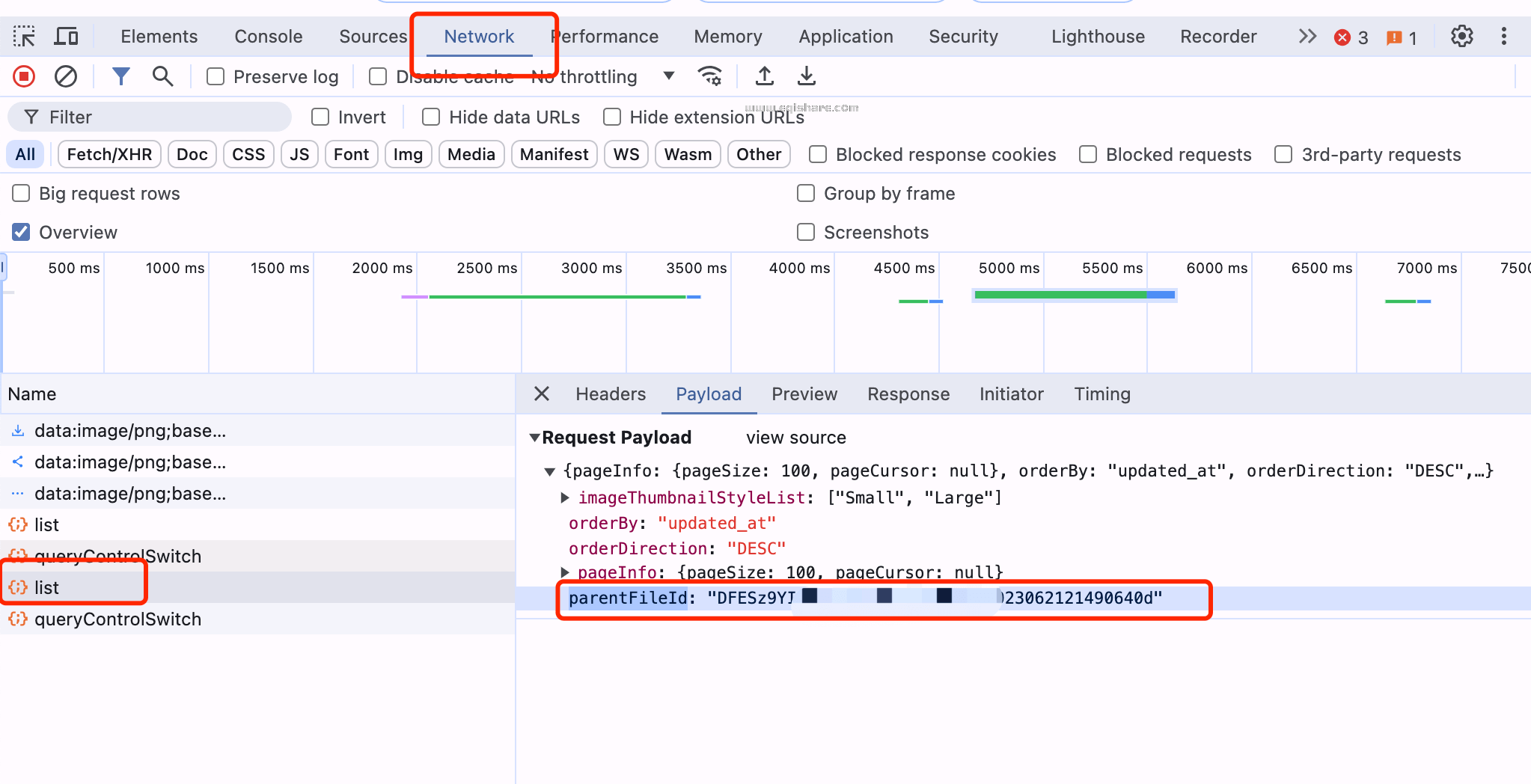The width and height of the screenshot is (1531, 784).
Task: Switch to the Console tab
Action: point(268,37)
